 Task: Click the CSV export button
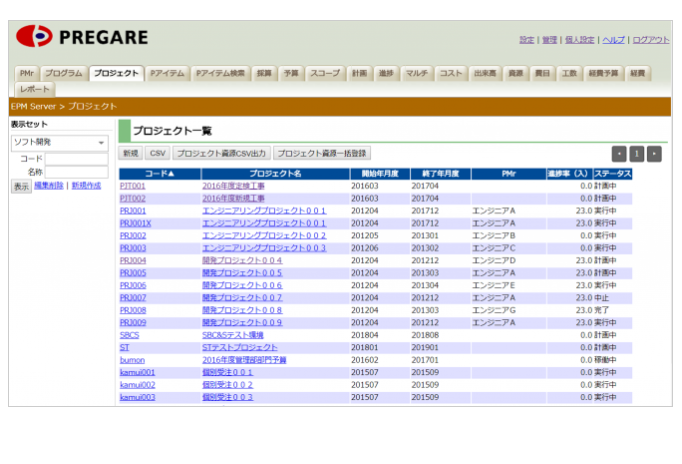coord(158,154)
